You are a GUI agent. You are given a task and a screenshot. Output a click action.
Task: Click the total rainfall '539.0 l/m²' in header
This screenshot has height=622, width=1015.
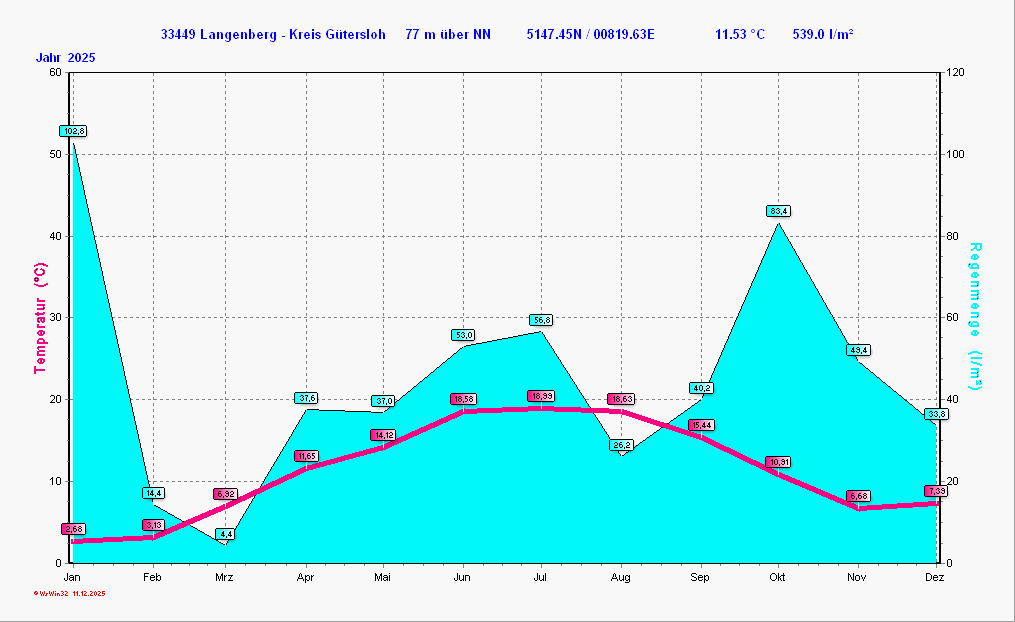coord(823,35)
